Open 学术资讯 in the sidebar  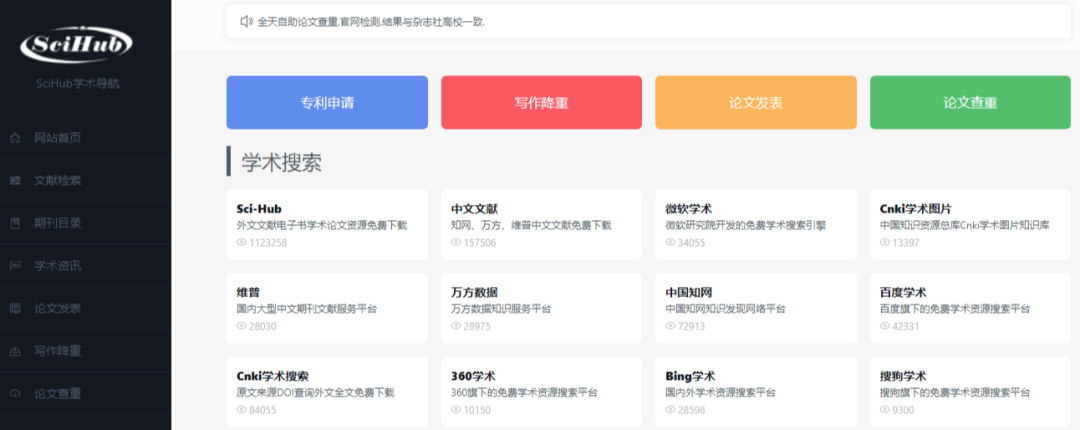tap(85, 266)
